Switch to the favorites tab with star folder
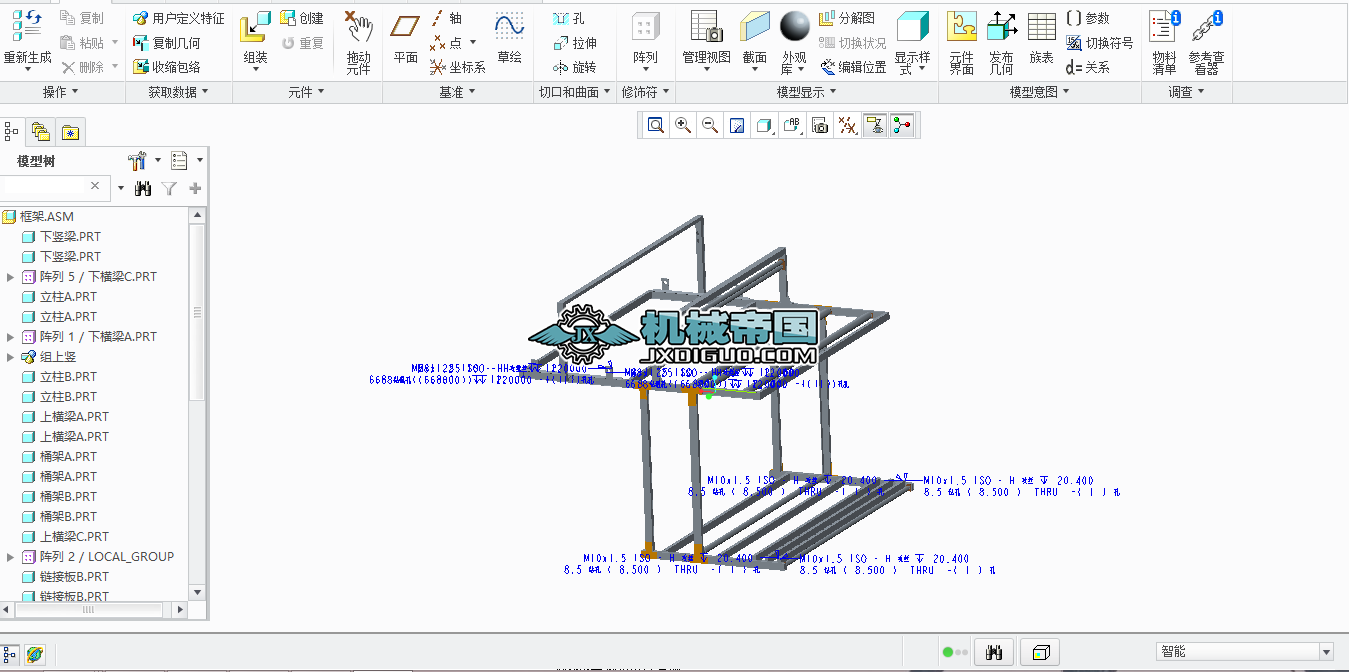The width and height of the screenshot is (1349, 672). [69, 132]
